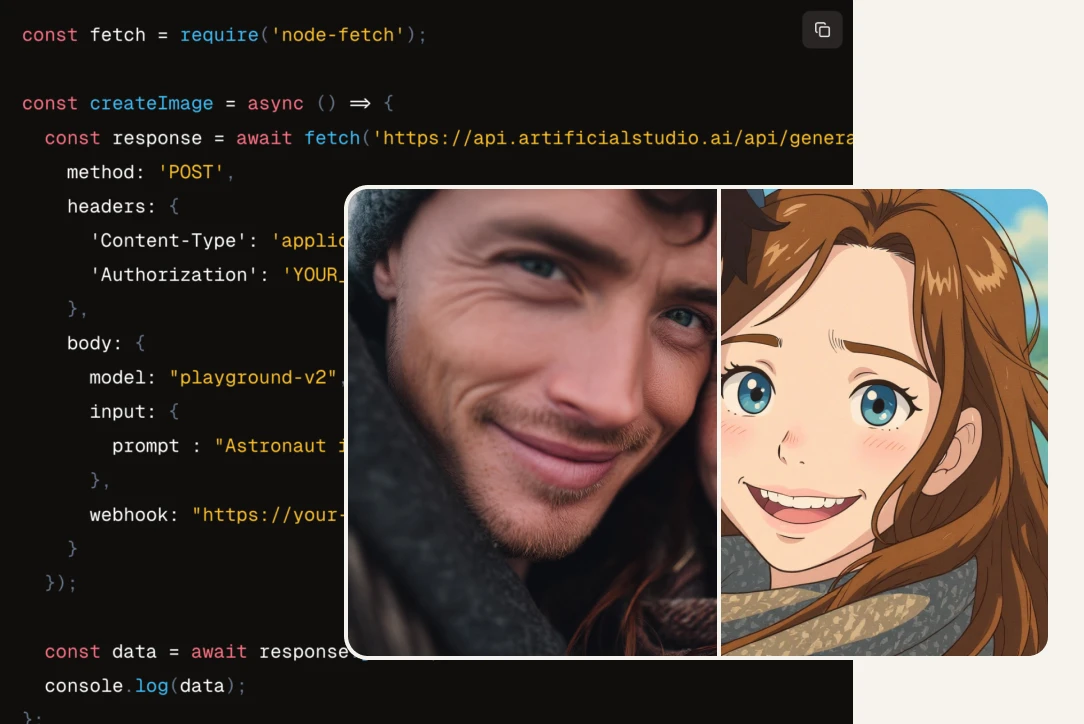Click the body key in code
1084x724 pixels.
coord(90,343)
